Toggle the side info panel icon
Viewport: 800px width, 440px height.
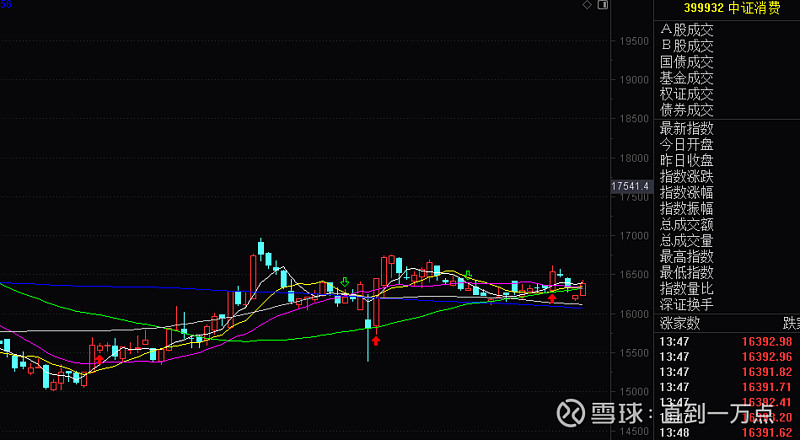pos(603,5)
